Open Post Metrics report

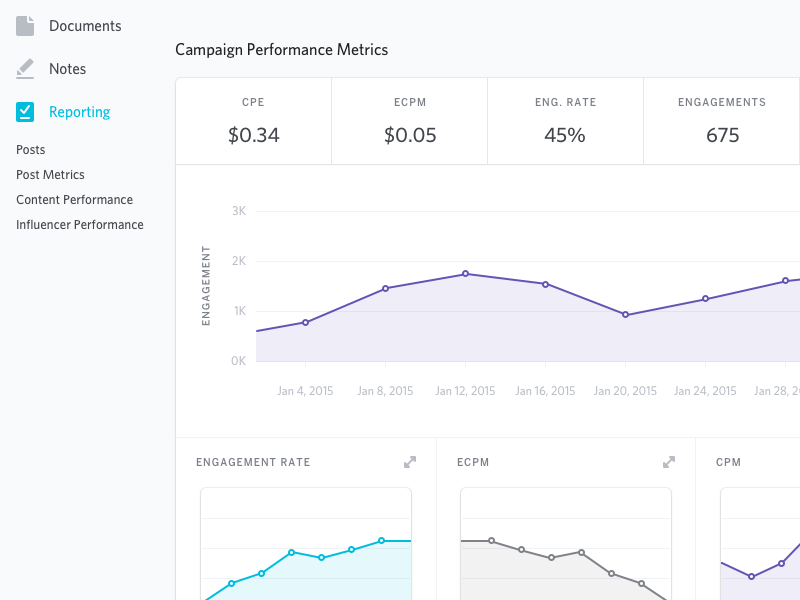pos(50,175)
